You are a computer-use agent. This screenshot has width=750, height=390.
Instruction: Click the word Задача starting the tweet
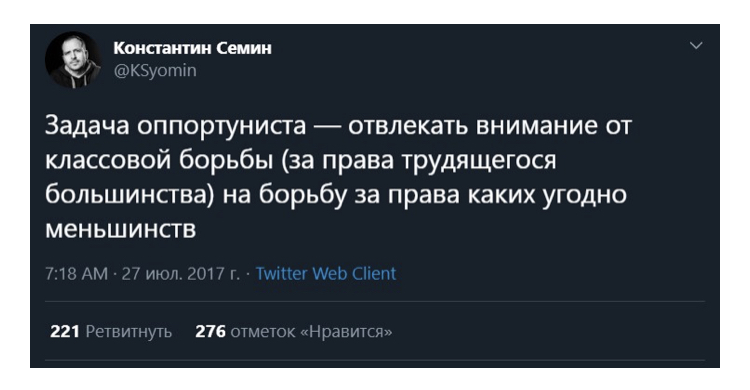point(87,126)
